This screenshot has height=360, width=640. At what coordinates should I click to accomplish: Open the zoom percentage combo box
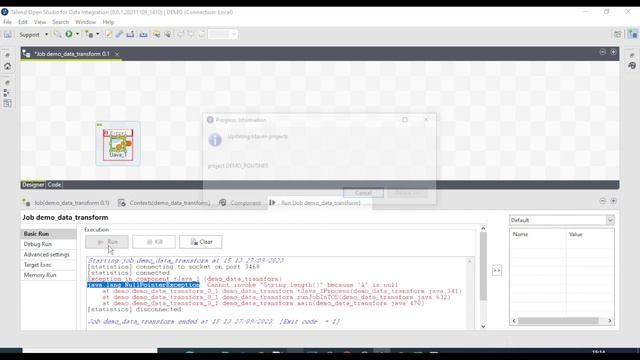[222, 35]
